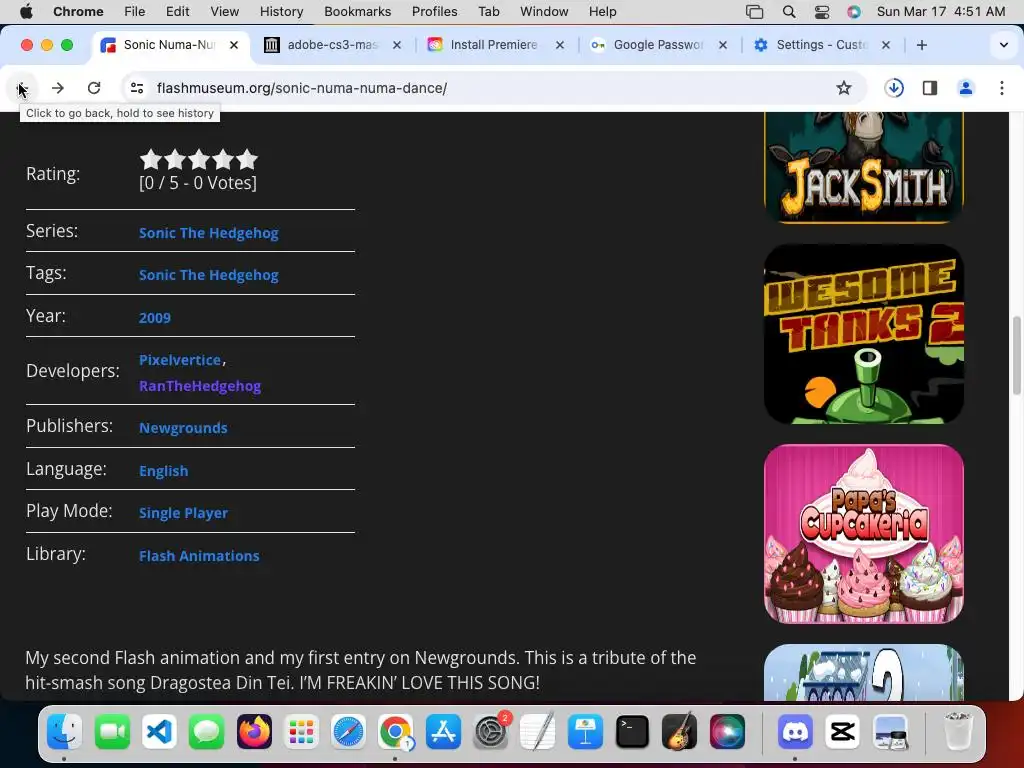Open Chrome downloads icon
Viewport: 1024px width, 768px height.
pos(894,88)
